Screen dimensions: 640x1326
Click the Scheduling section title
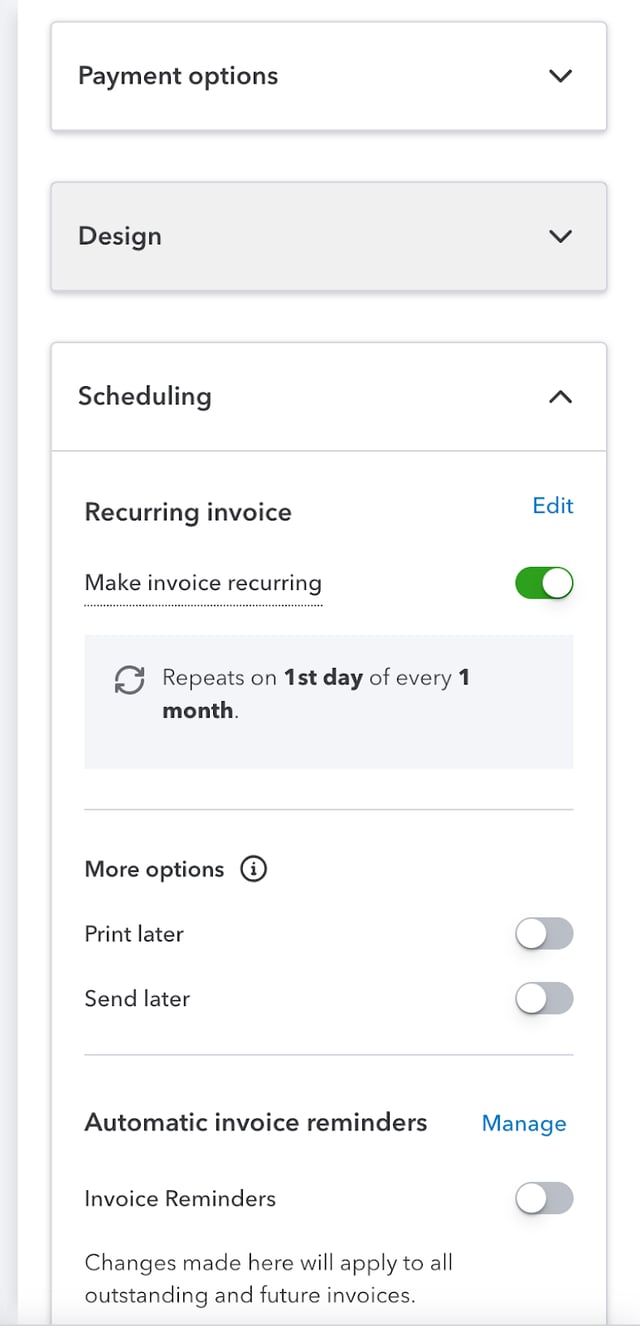145,396
